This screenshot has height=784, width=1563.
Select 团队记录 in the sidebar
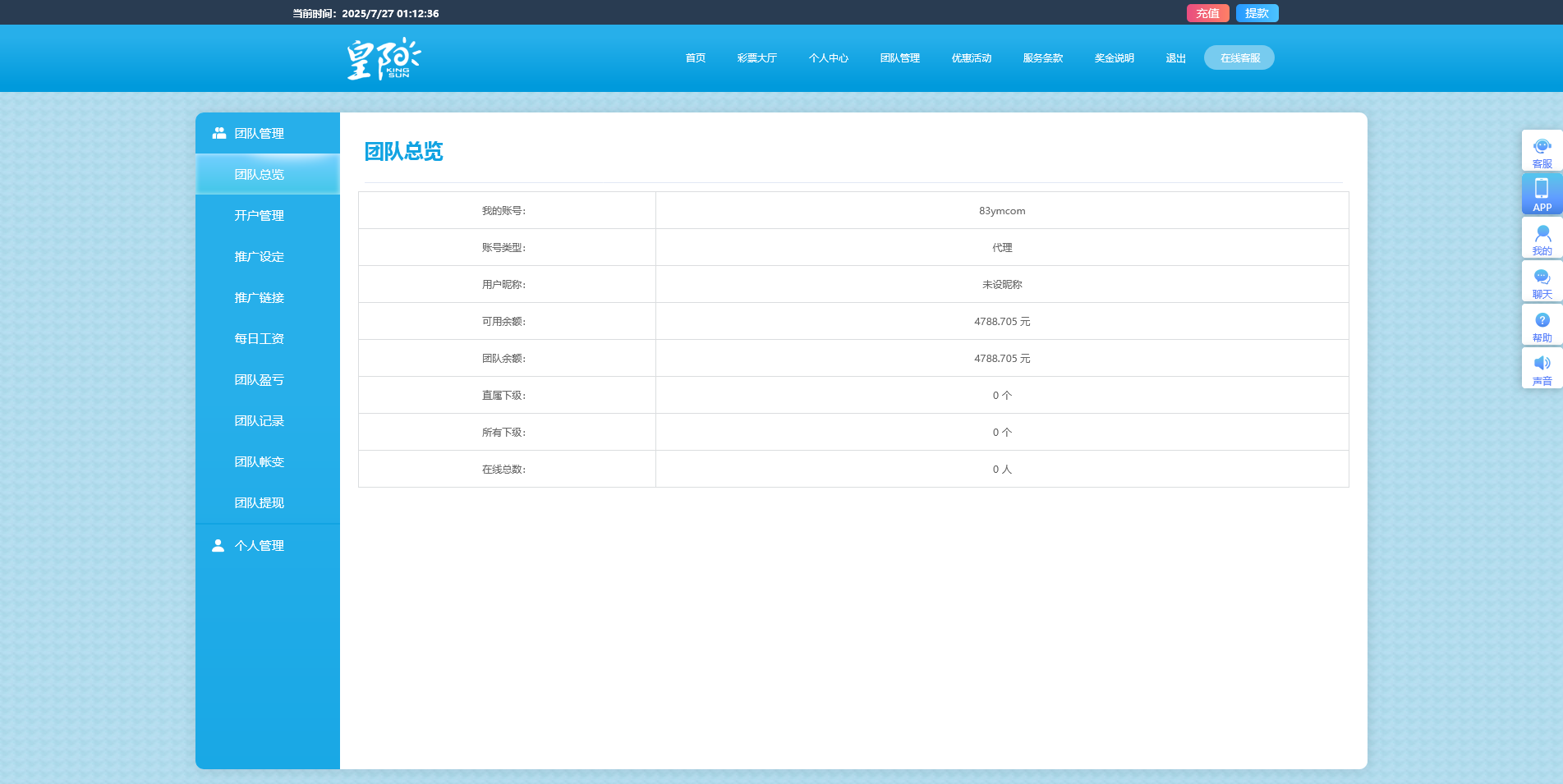point(268,420)
